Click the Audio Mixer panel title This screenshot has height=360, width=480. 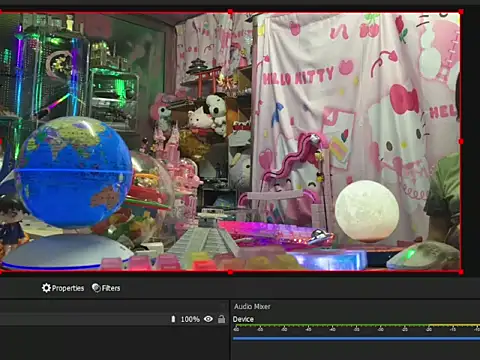click(252, 306)
